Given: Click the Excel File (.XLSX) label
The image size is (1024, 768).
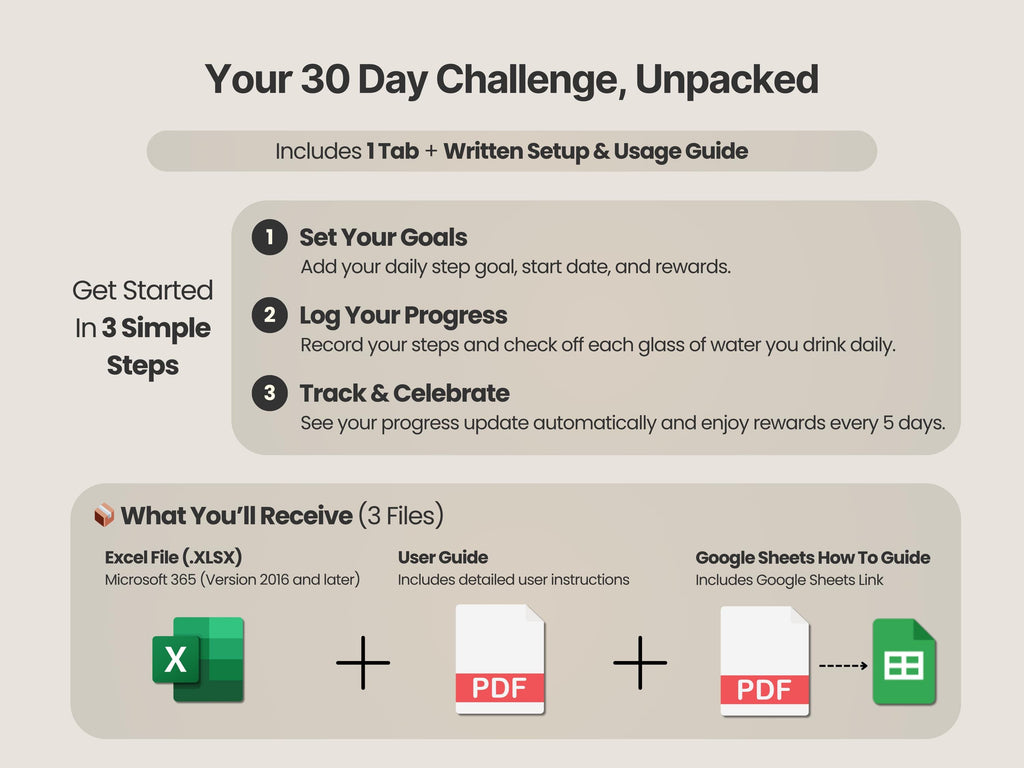Looking at the screenshot, I should pyautogui.click(x=173, y=557).
